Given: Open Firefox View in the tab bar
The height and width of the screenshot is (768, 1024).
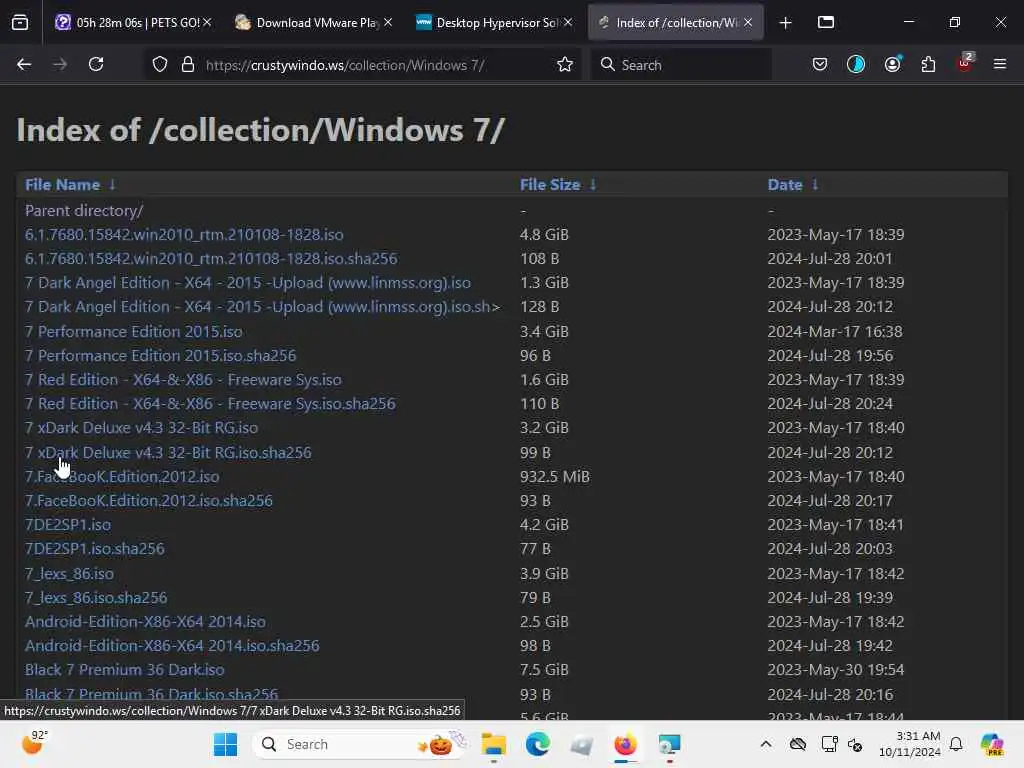Looking at the screenshot, I should [20, 22].
